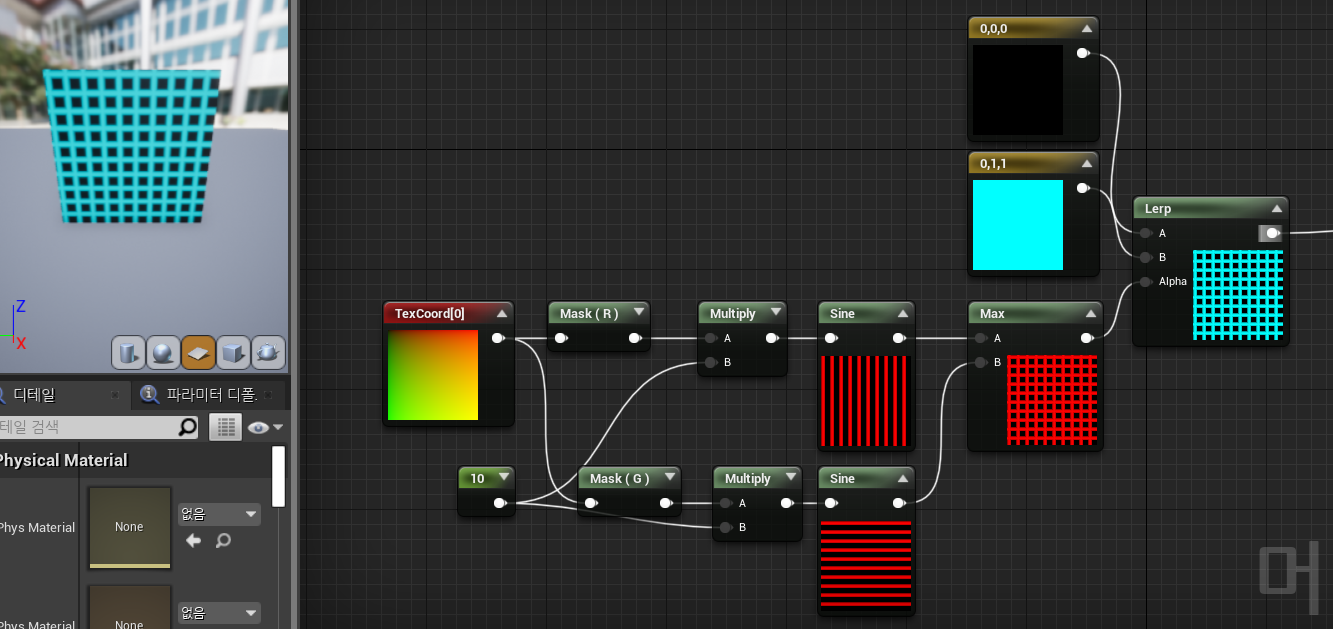Click upper Multiply node A input pin

(711, 338)
